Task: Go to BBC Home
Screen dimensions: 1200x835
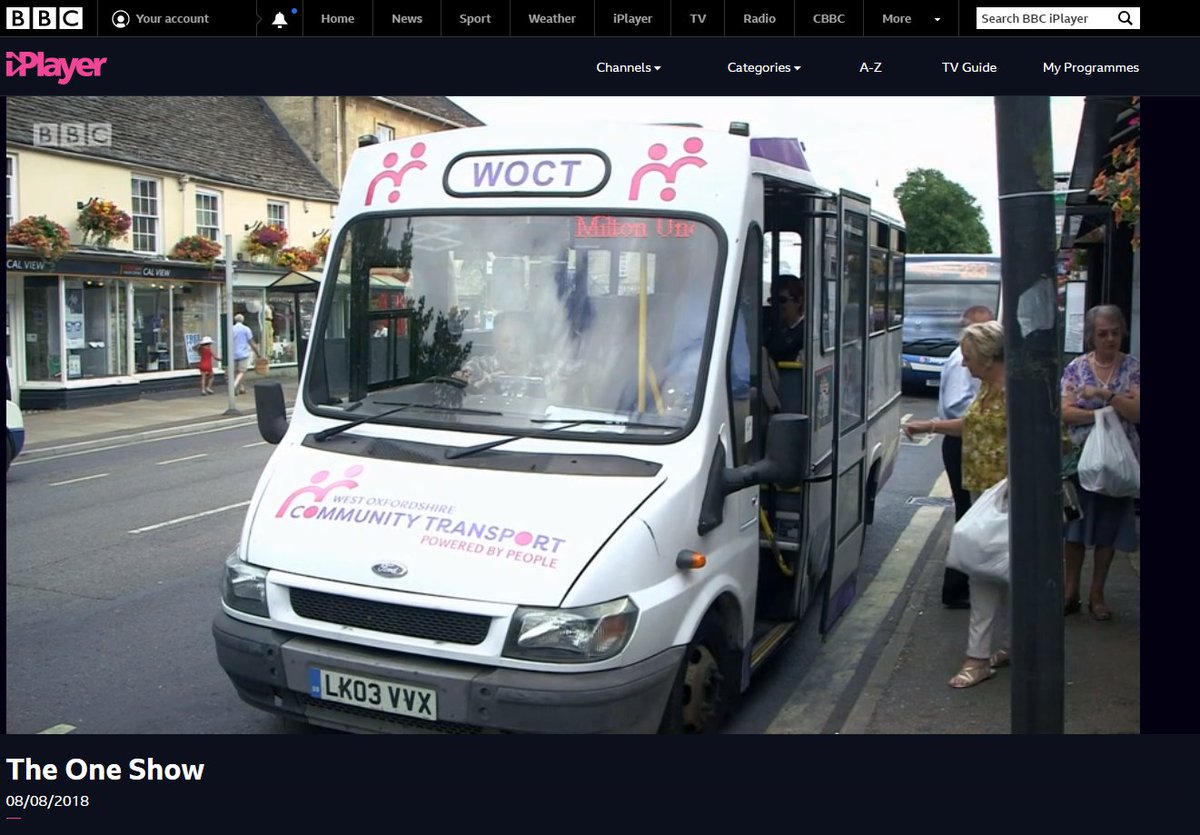Action: tap(337, 19)
